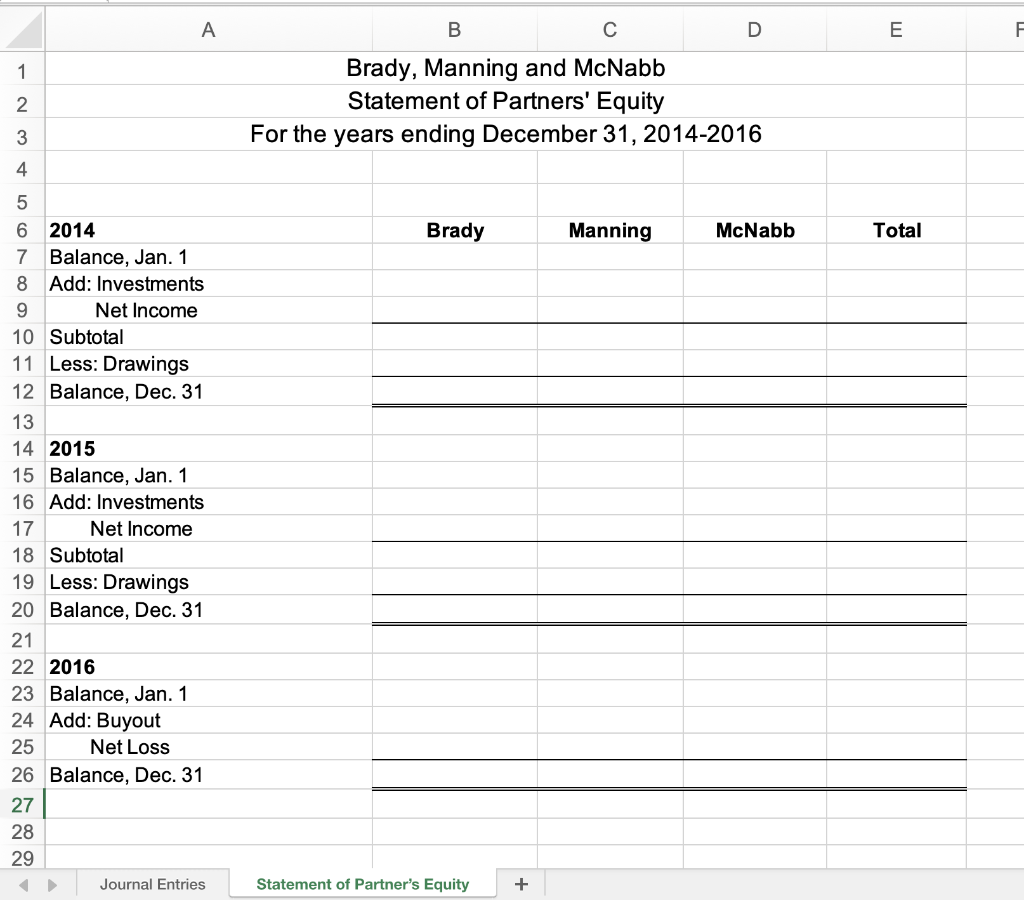Click the 'For the years ending December 31' cell

coord(505,134)
